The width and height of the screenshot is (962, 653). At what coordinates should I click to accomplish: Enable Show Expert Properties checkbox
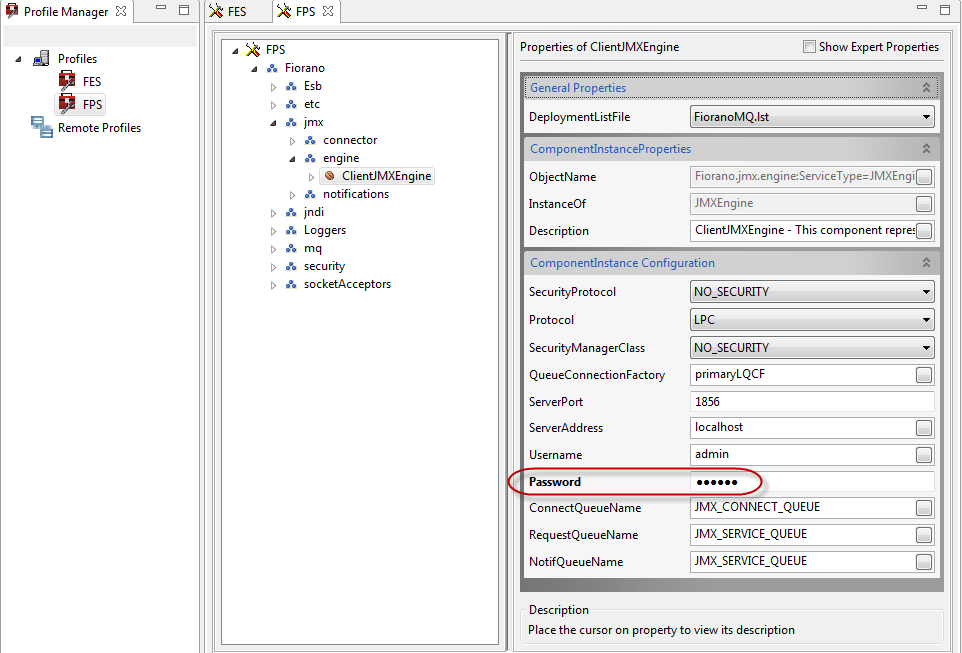pyautogui.click(x=809, y=47)
